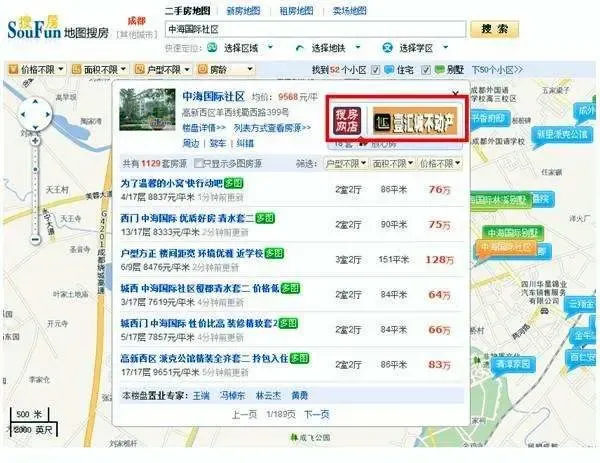Open the 壹汇城不动产 banner
The height and width of the screenshot is (463, 600).
(x=415, y=121)
